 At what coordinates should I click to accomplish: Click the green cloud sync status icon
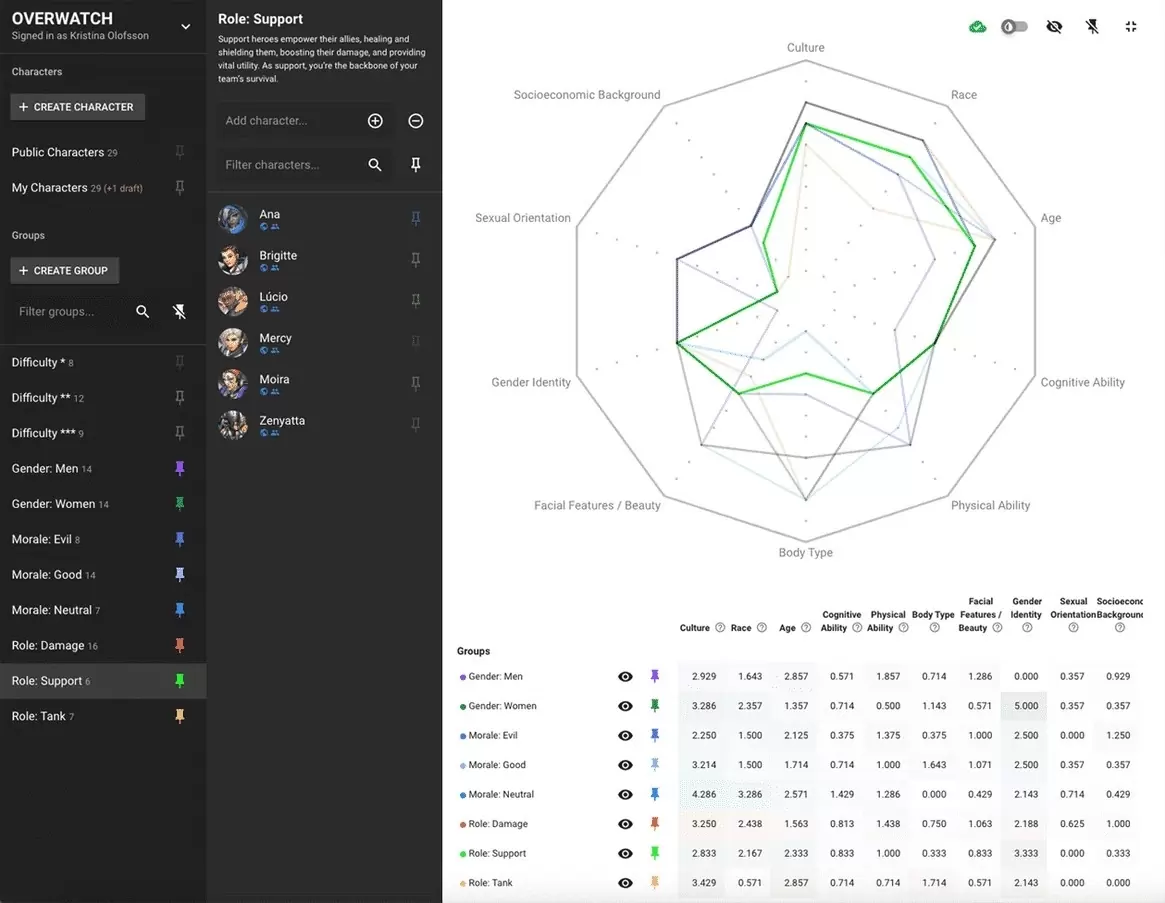click(978, 27)
